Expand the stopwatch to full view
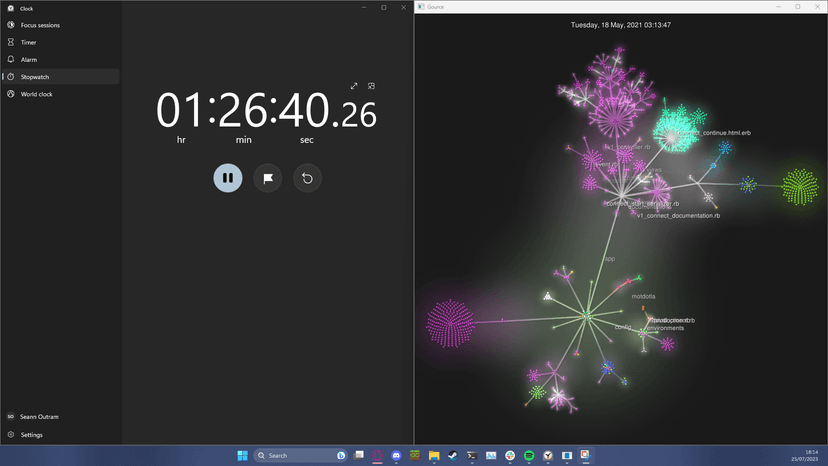Image resolution: width=828 pixels, height=466 pixels. (354, 86)
